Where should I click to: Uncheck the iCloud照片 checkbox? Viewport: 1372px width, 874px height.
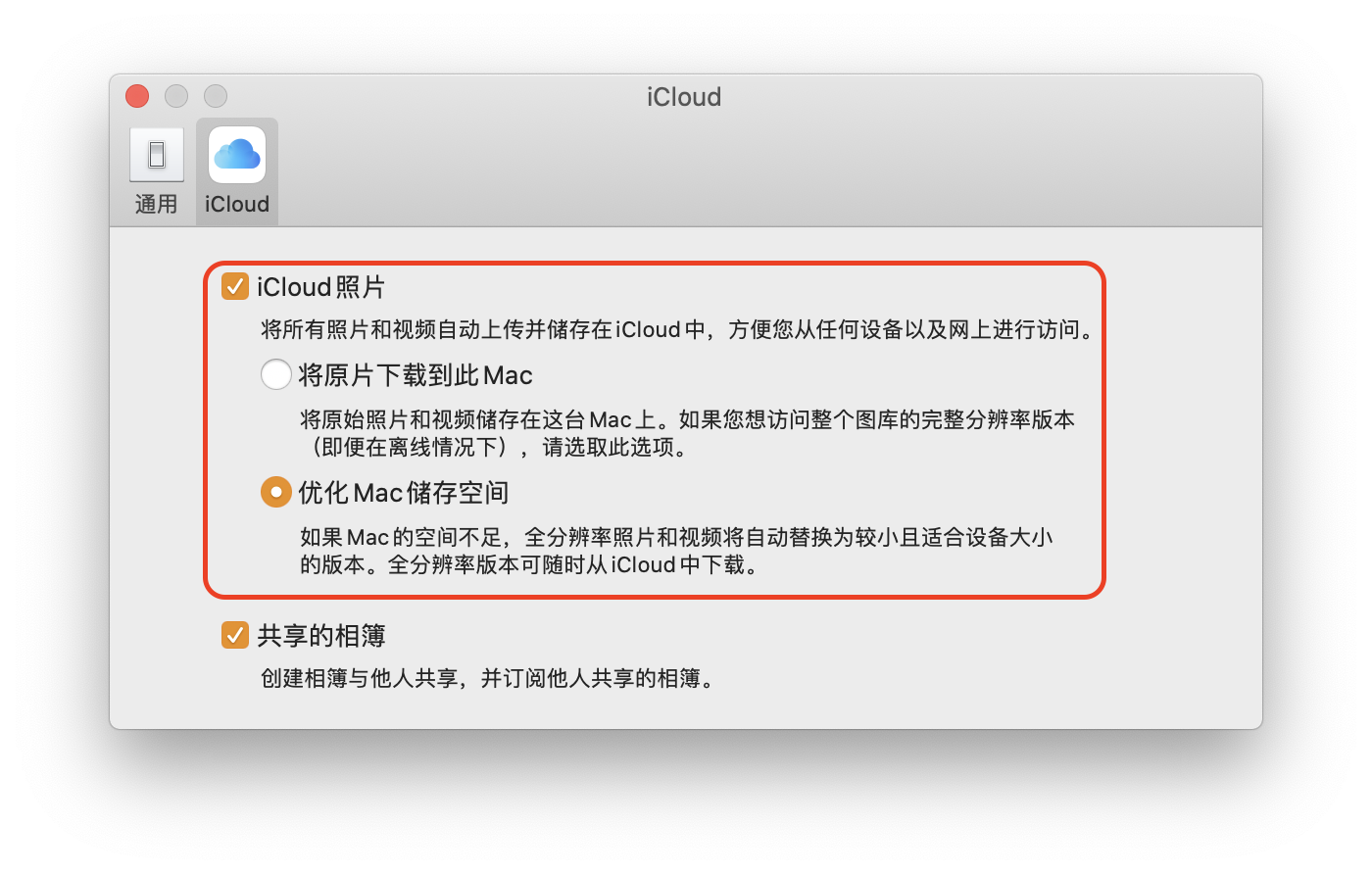pos(234,286)
